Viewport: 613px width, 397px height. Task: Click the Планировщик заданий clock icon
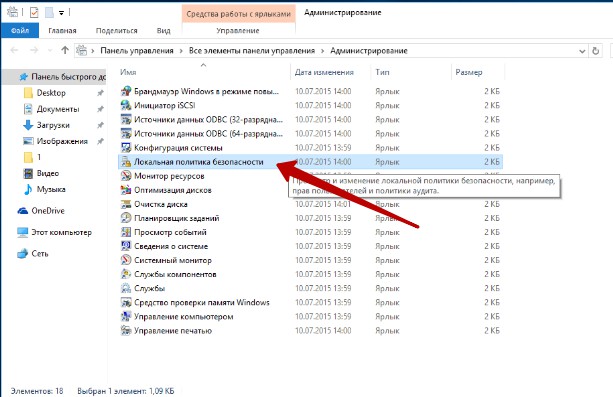pyautogui.click(x=126, y=218)
